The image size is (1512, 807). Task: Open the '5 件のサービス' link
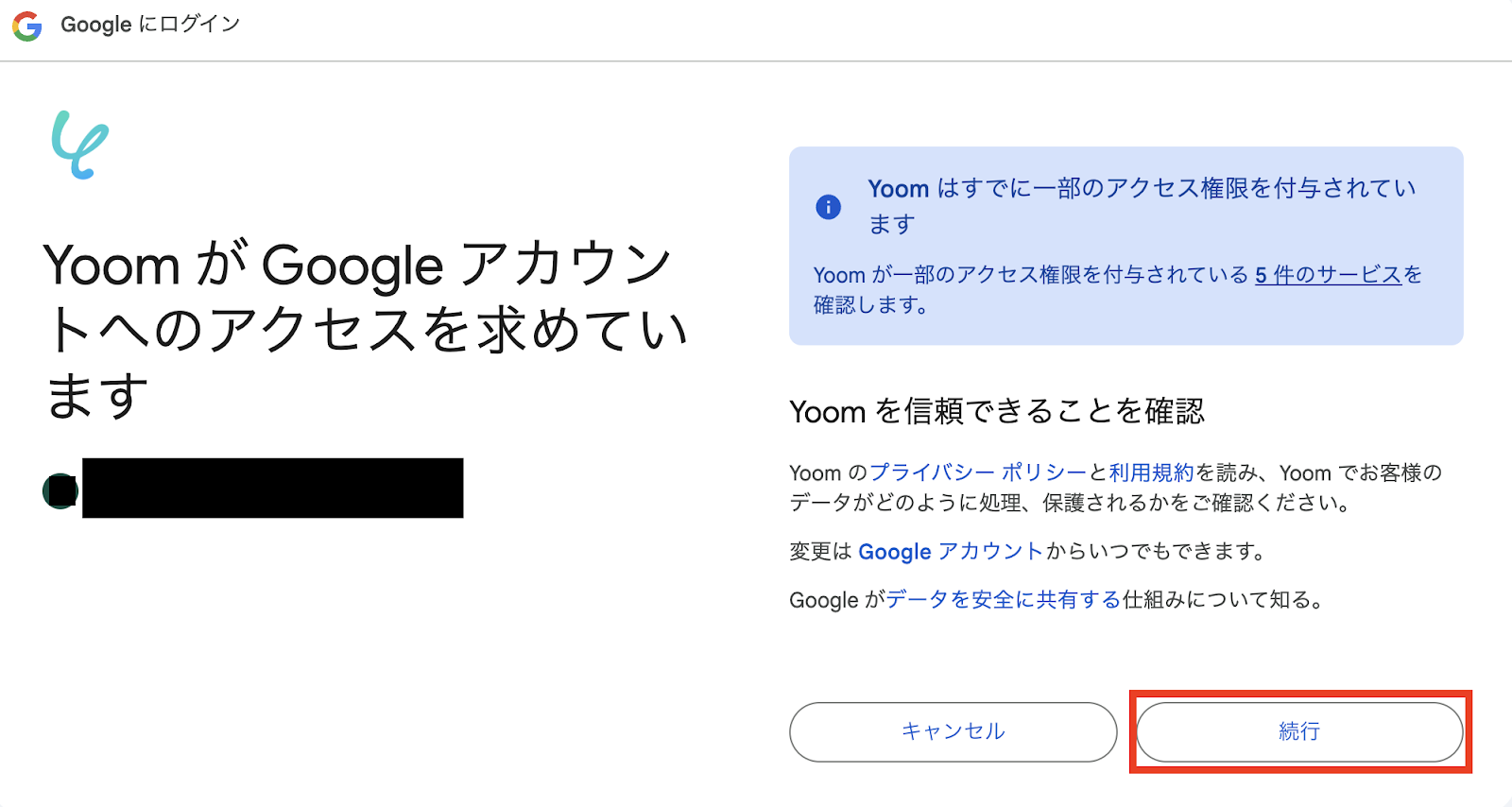click(1328, 275)
